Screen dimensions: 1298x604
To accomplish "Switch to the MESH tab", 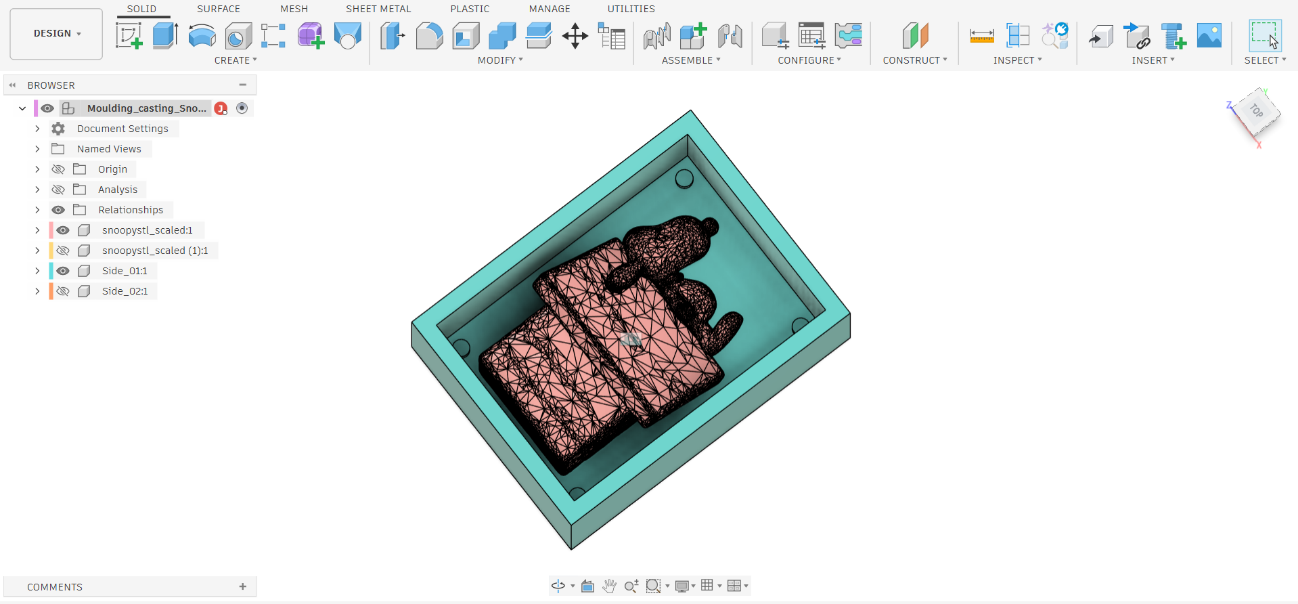I will point(294,9).
